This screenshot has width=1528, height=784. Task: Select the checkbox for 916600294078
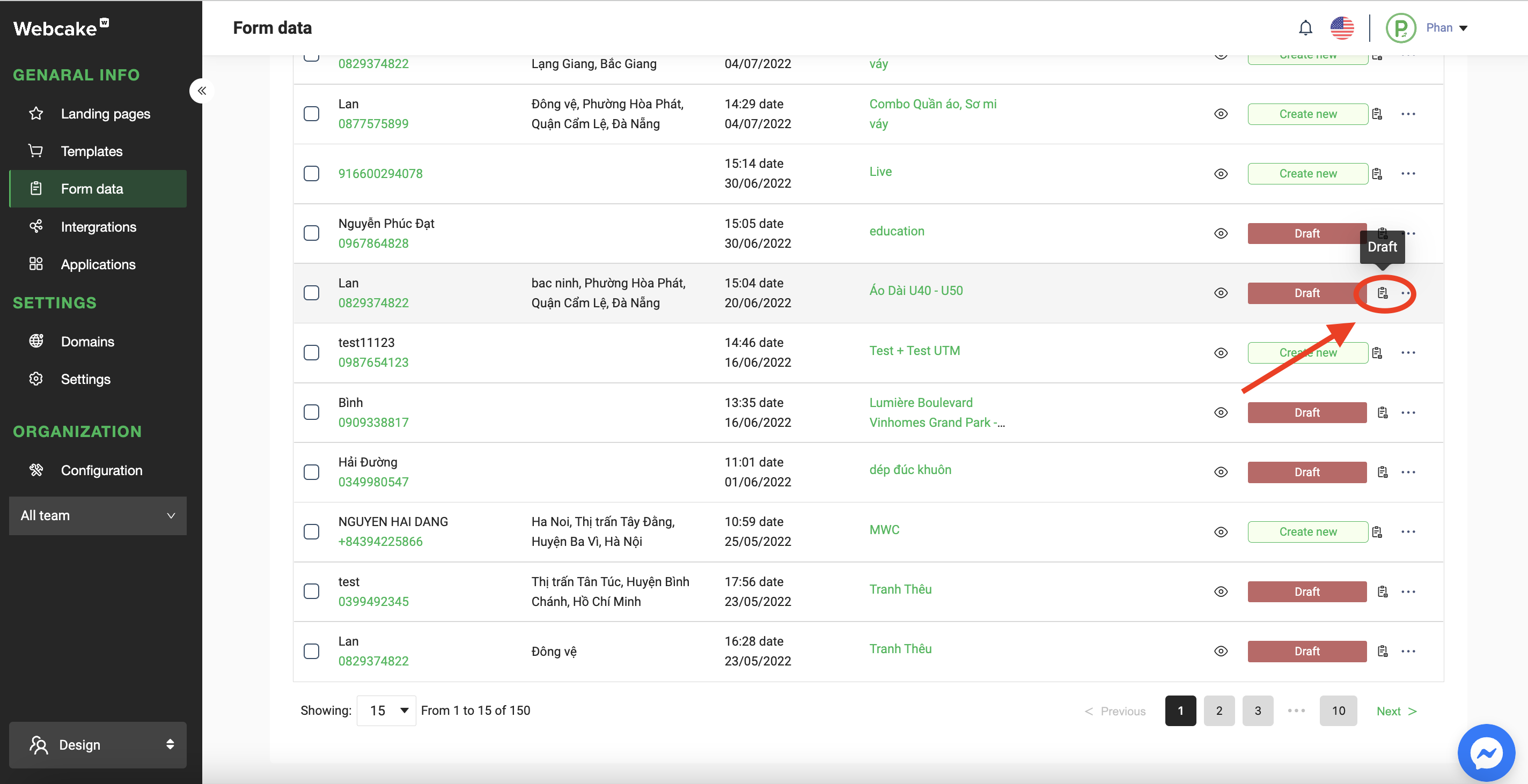(311, 174)
